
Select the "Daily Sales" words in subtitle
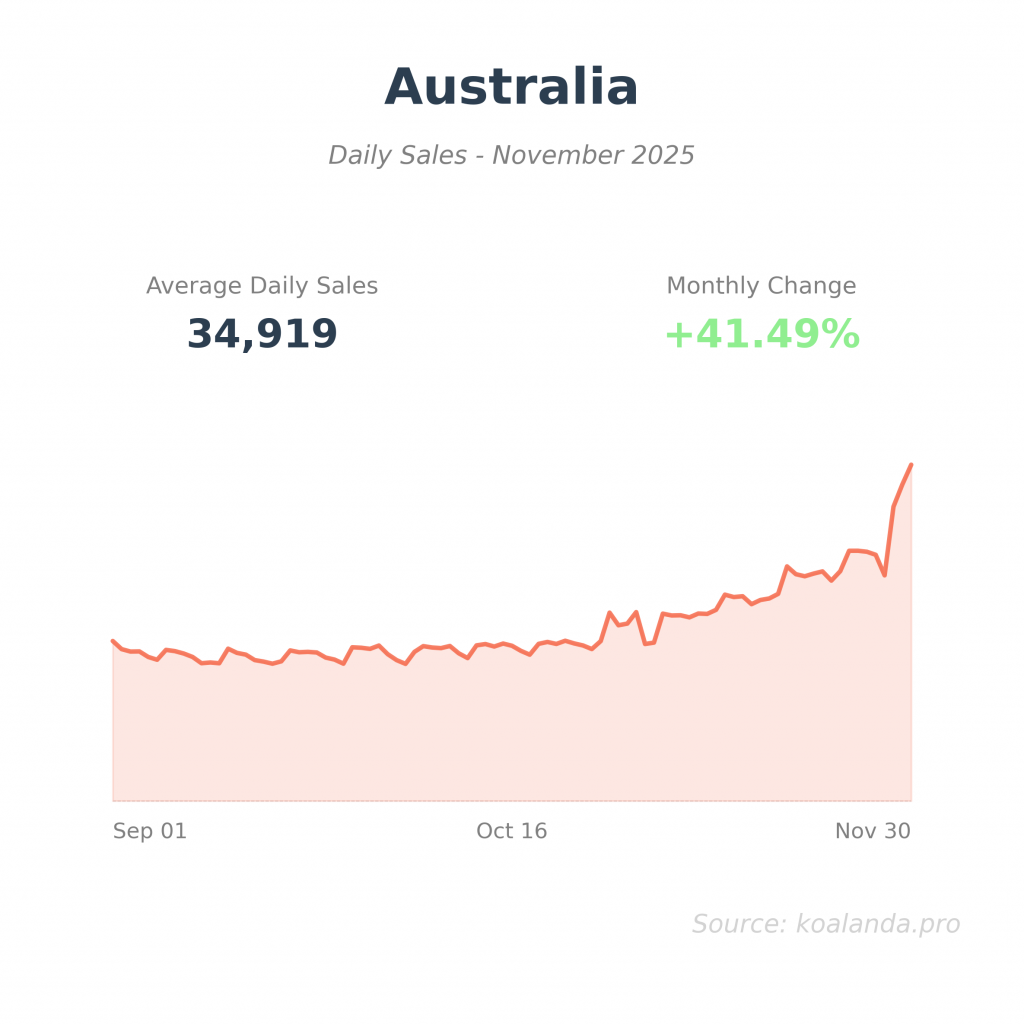point(397,156)
